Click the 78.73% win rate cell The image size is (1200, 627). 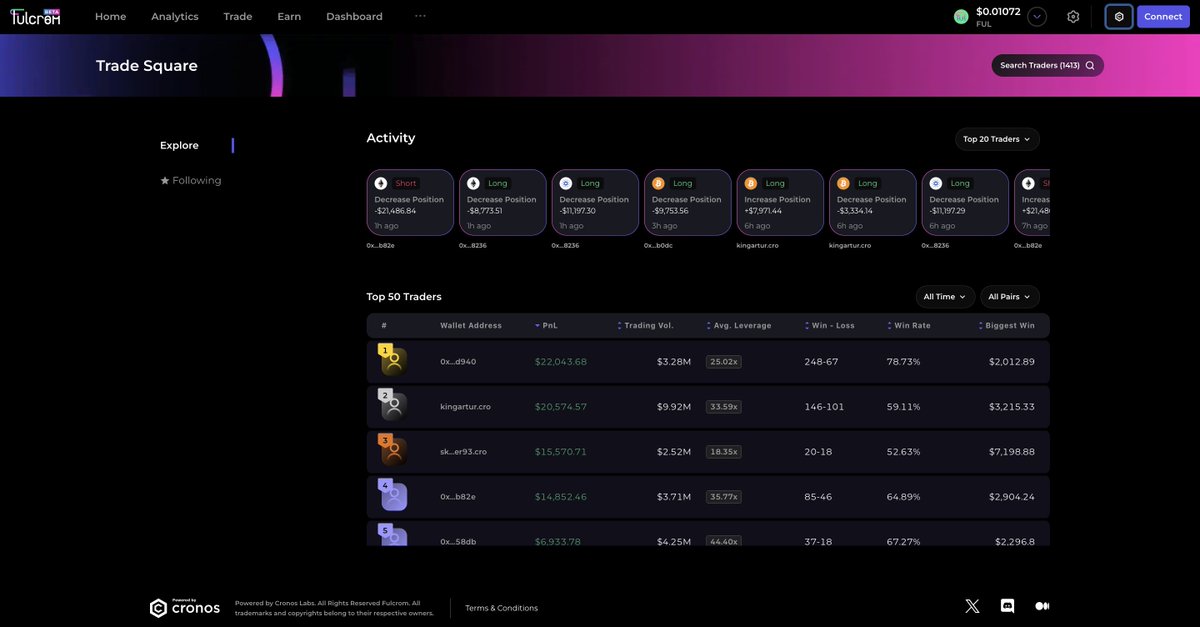(903, 361)
